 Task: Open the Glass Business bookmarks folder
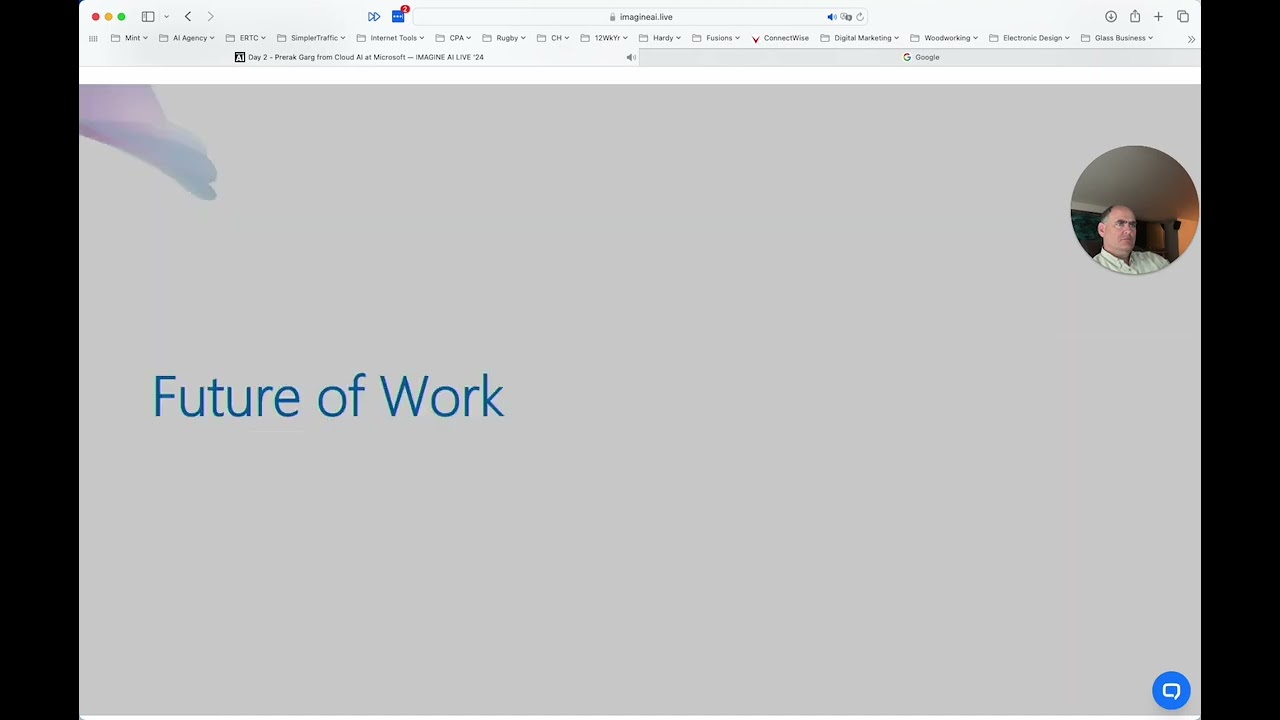pos(1117,38)
